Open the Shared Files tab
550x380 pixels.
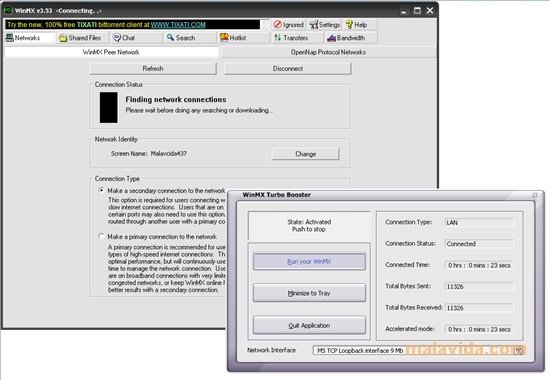pyautogui.click(x=83, y=38)
